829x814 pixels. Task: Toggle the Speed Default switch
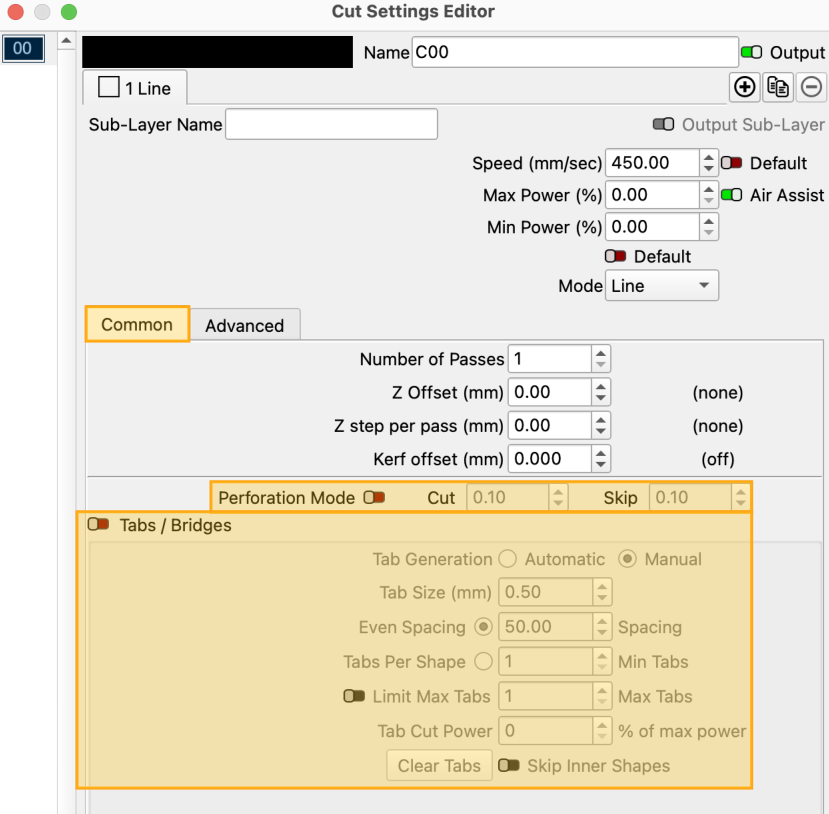click(x=731, y=163)
